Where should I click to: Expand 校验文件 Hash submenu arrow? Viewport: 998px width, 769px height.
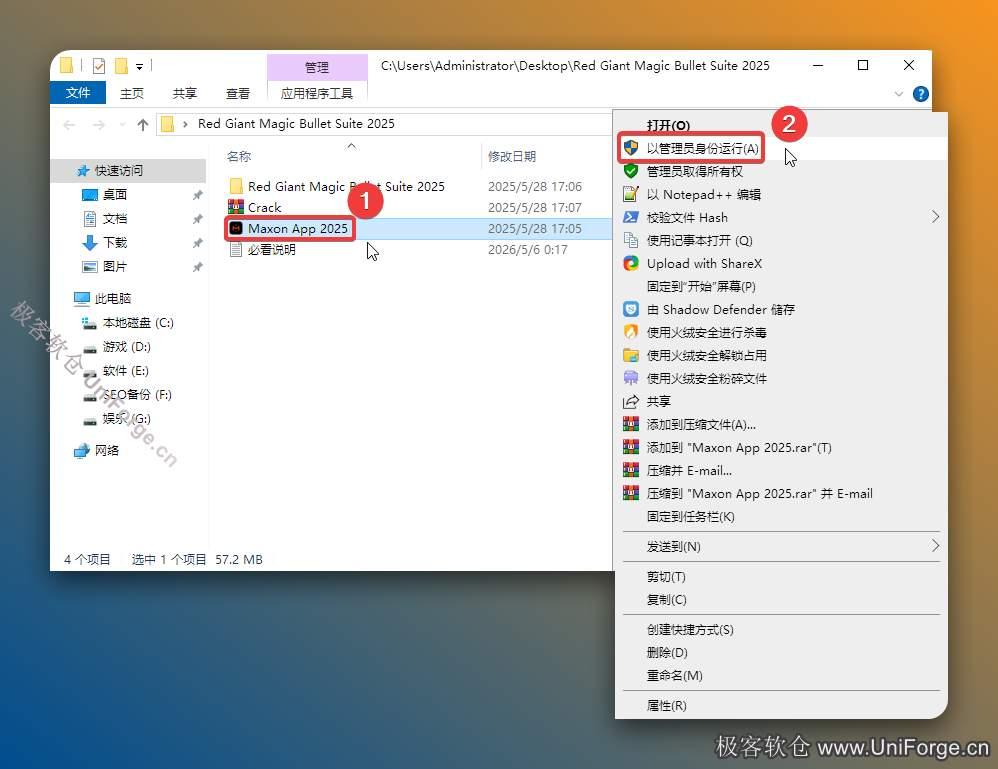click(935, 217)
